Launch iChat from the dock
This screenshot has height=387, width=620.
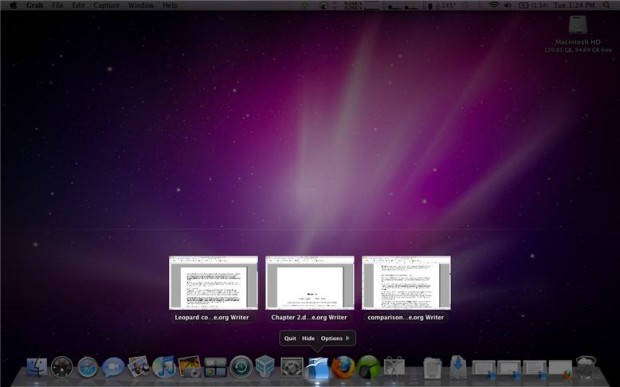pos(113,367)
